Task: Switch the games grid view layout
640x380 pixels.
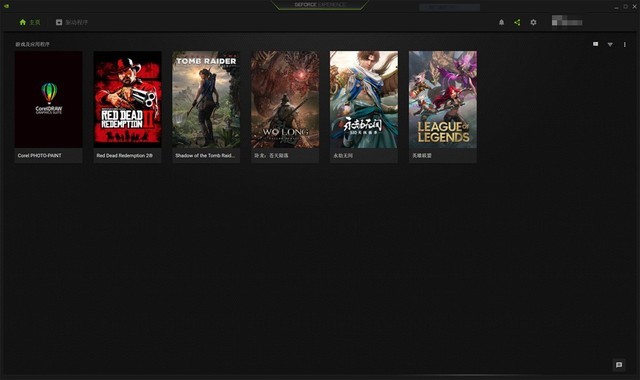Action: (596, 44)
